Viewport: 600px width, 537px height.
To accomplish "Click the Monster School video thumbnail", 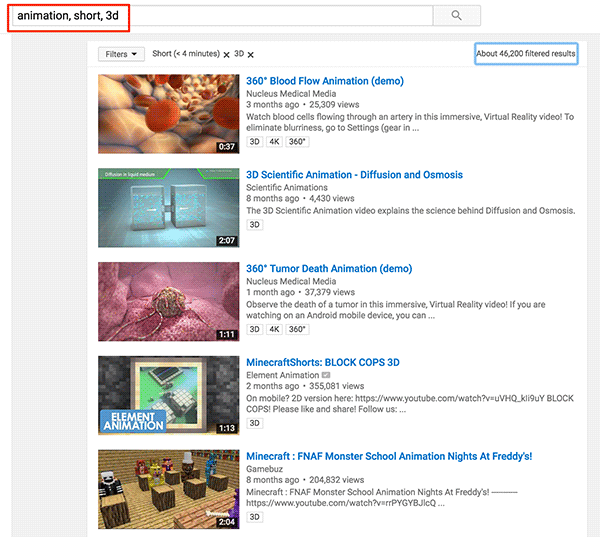I will click(x=167, y=489).
